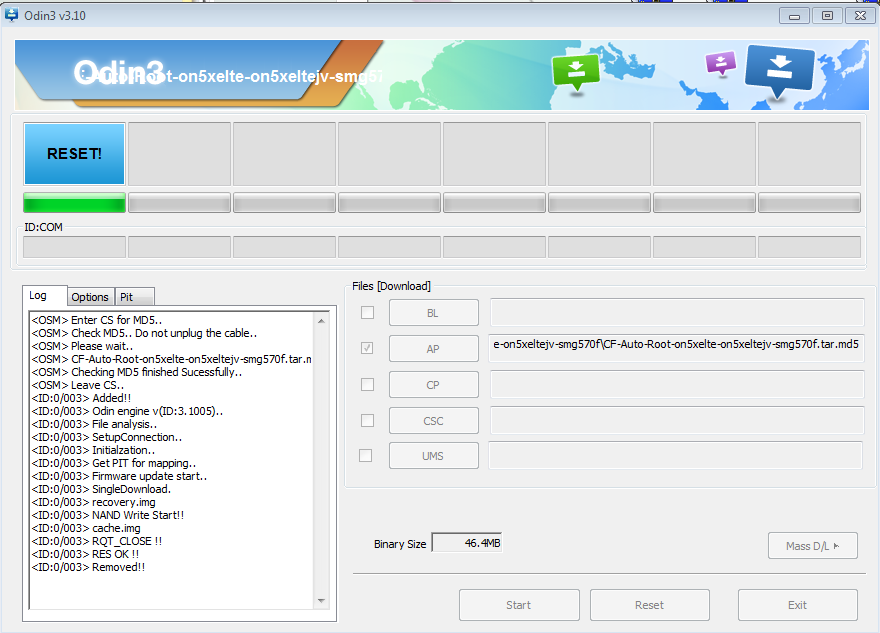Open the Options tab
Image resolution: width=880 pixels, height=633 pixels.
[90, 297]
